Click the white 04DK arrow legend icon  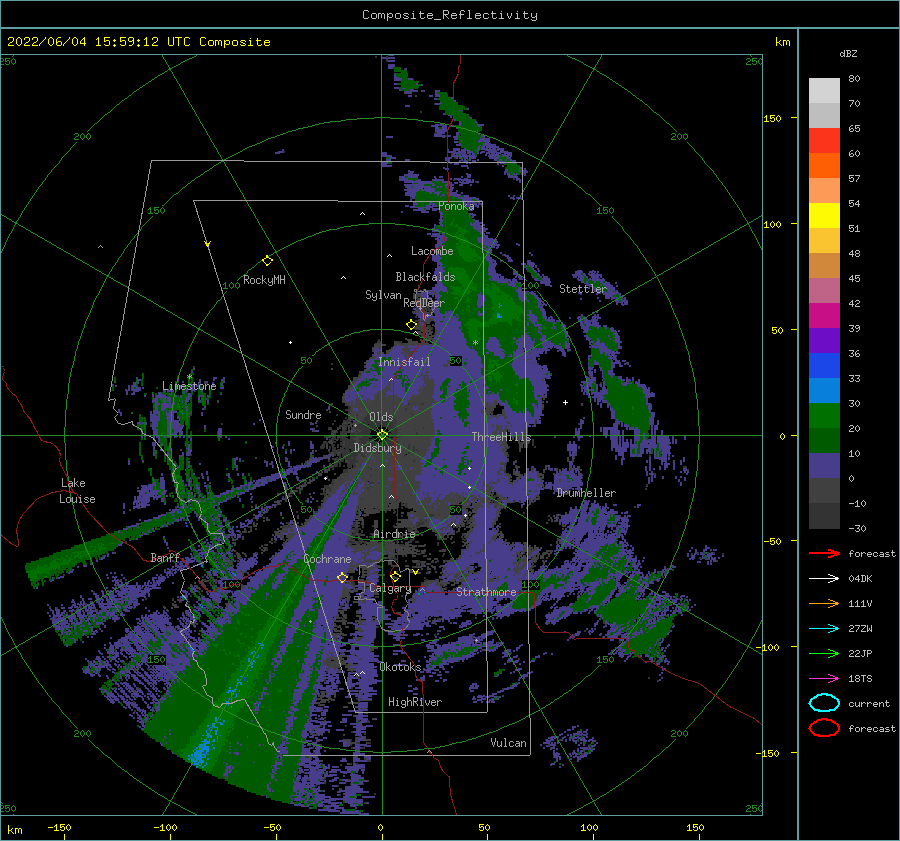(x=824, y=578)
